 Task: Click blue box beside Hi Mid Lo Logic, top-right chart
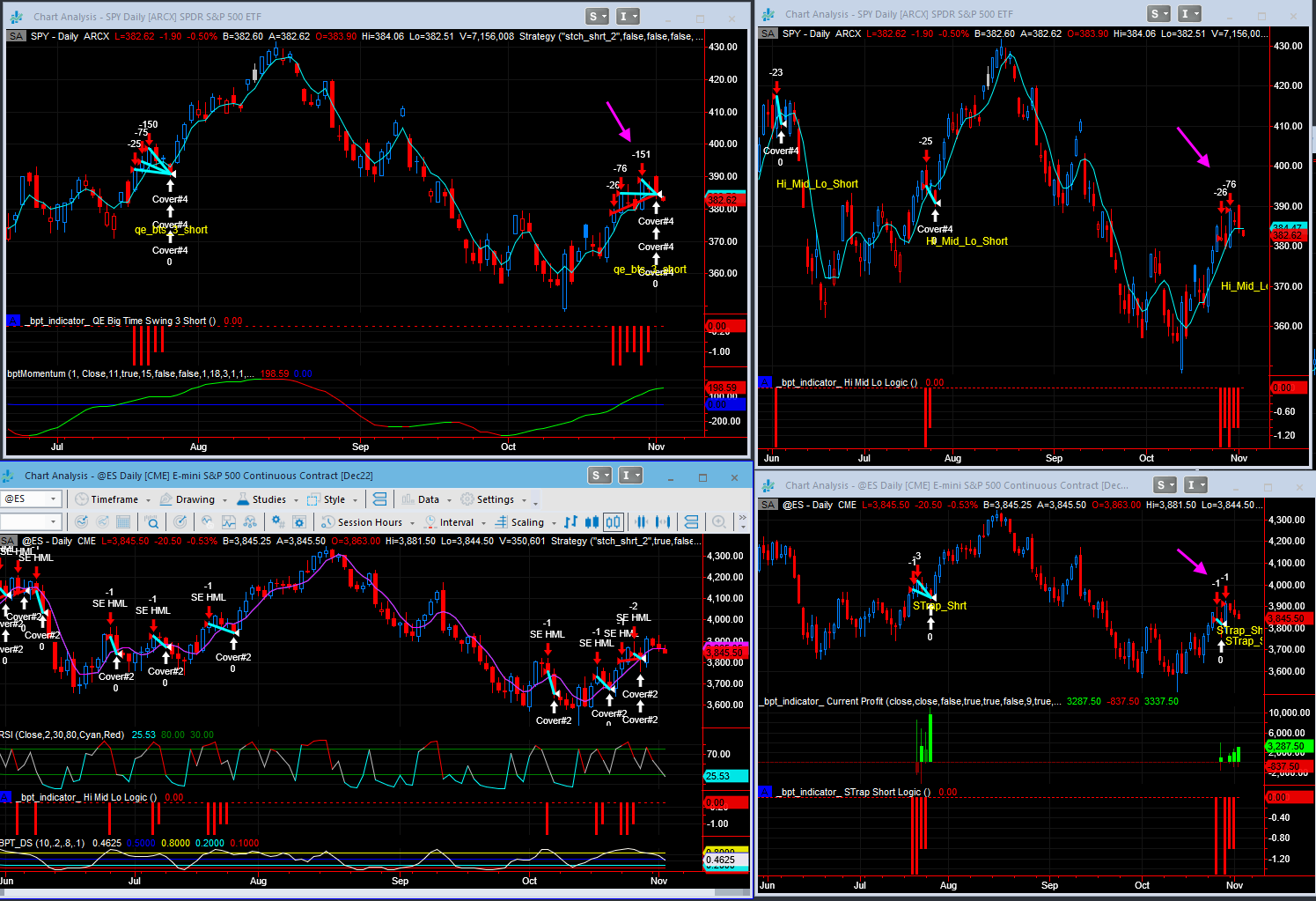click(765, 382)
